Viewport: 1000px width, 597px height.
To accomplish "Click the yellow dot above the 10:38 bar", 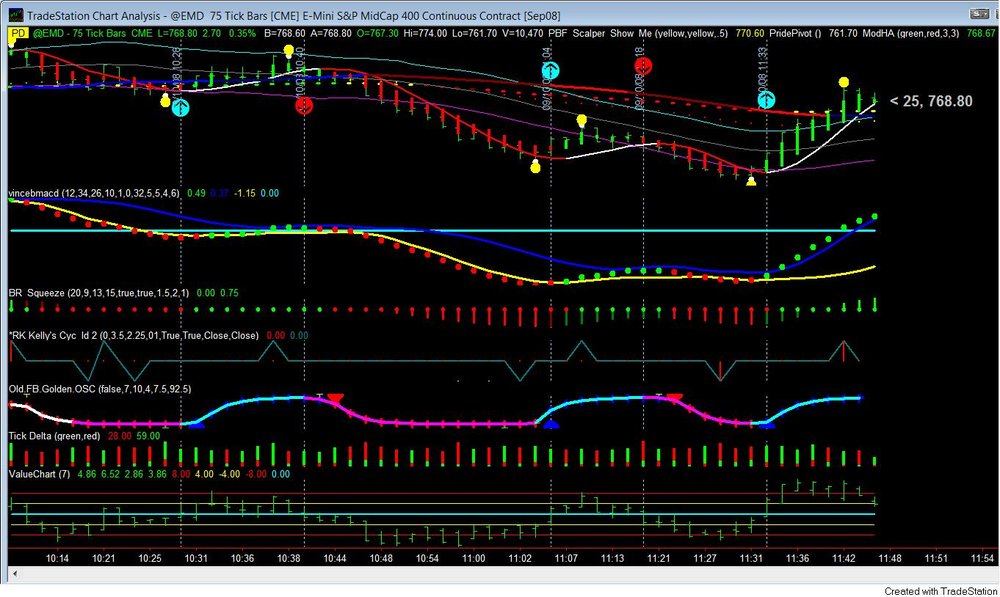I will click(x=288, y=50).
